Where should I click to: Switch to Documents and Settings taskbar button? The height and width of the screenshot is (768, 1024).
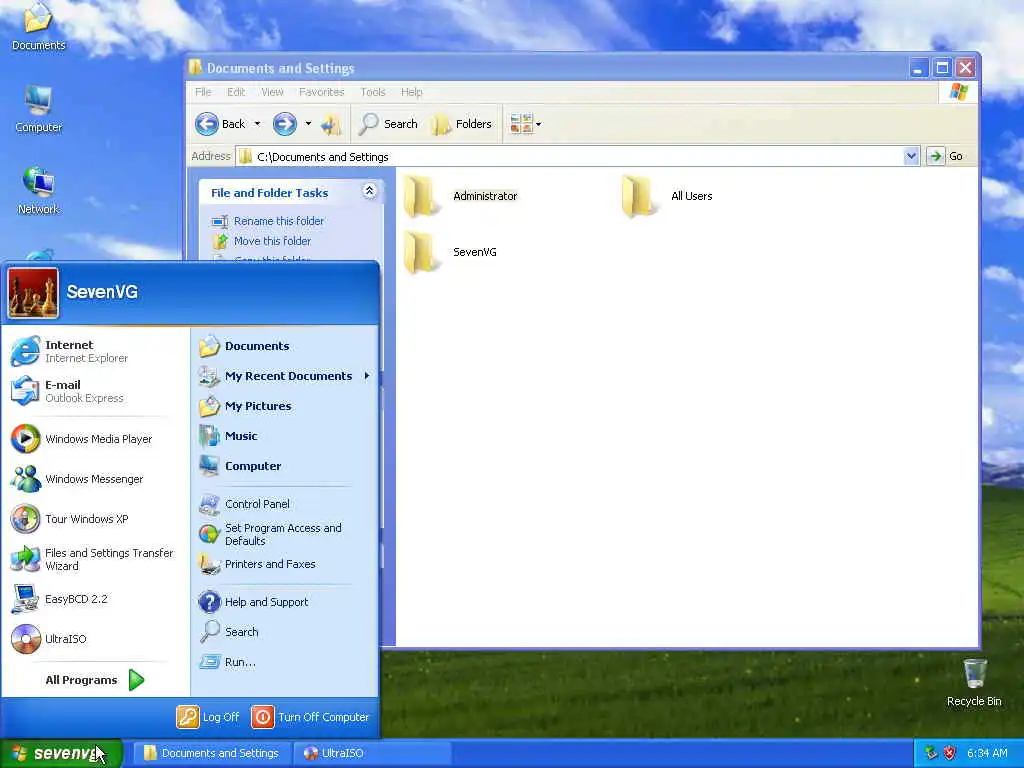coord(212,753)
